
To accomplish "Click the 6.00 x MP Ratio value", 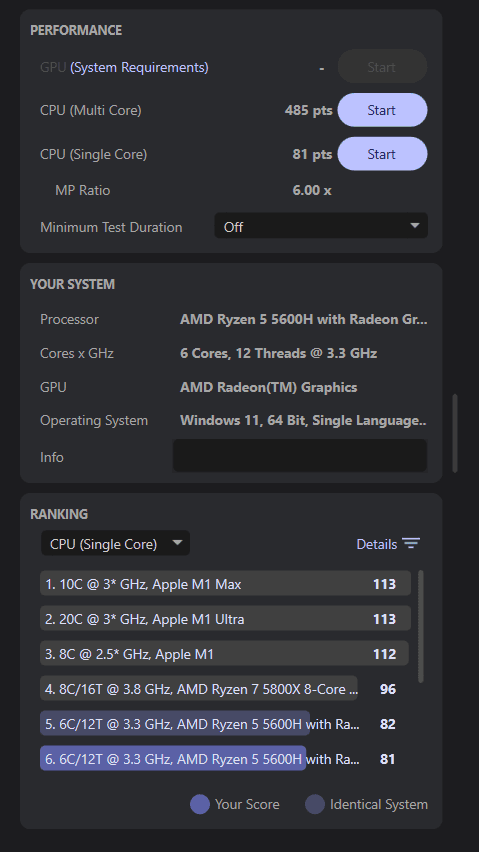I will click(312, 190).
